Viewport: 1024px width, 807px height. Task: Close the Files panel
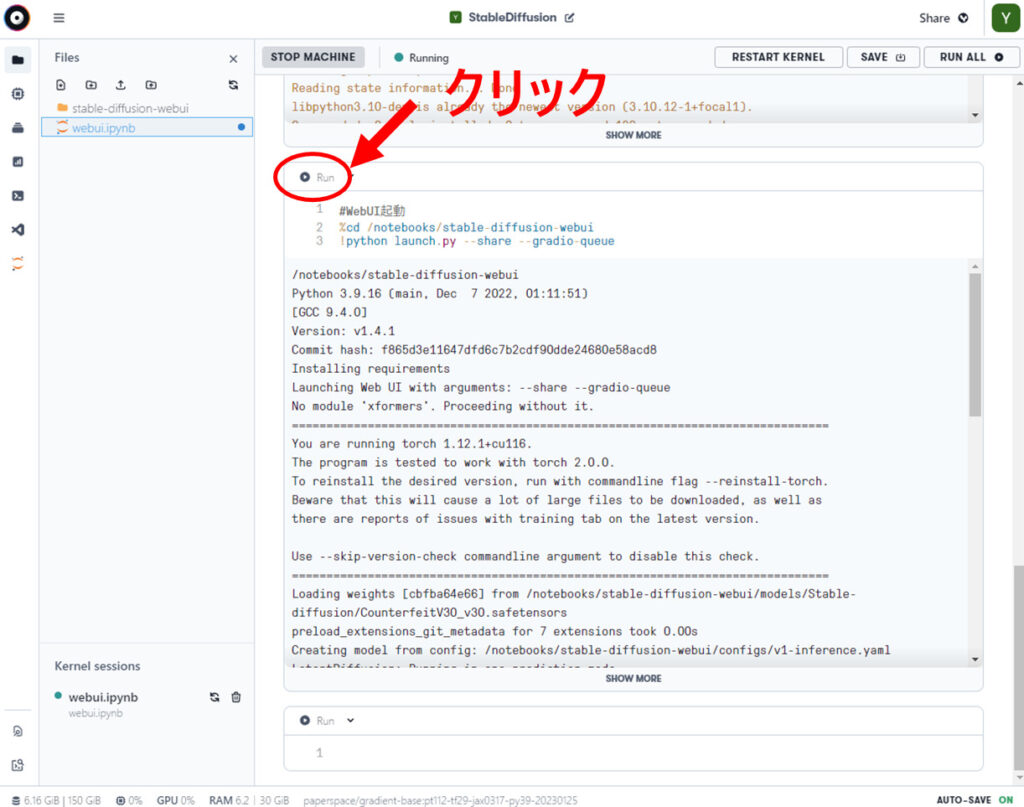click(x=233, y=59)
